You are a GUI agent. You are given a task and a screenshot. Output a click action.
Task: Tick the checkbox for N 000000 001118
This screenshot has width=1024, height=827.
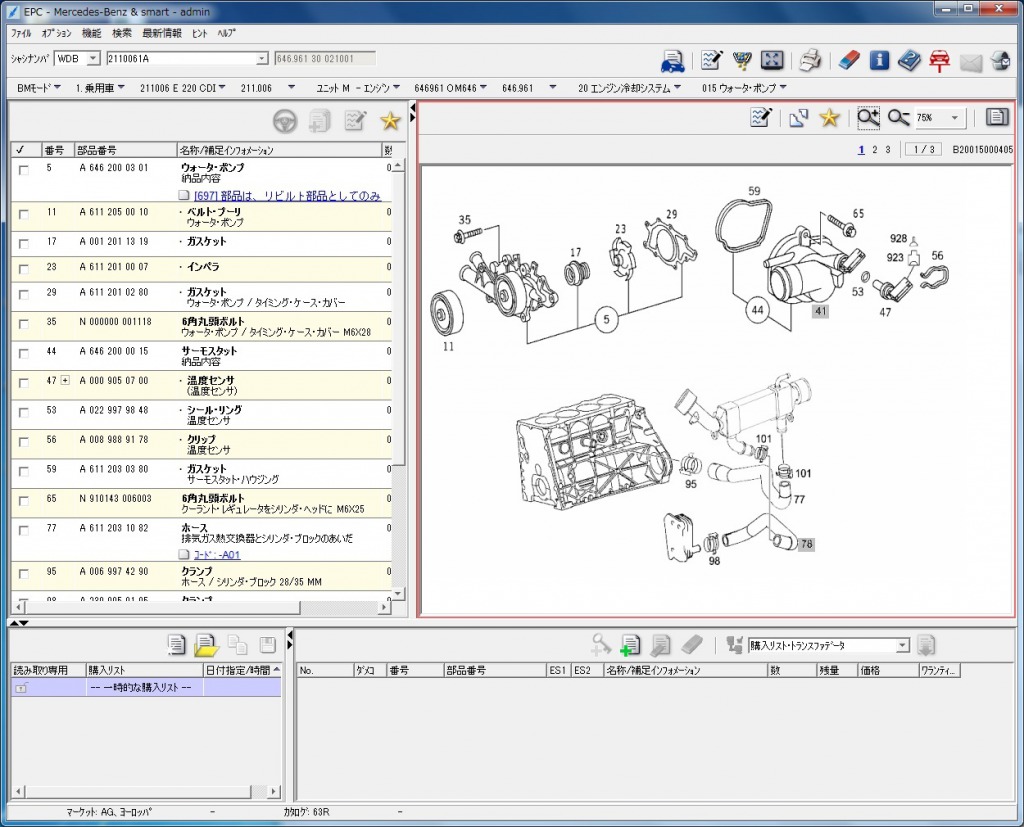pos(24,324)
